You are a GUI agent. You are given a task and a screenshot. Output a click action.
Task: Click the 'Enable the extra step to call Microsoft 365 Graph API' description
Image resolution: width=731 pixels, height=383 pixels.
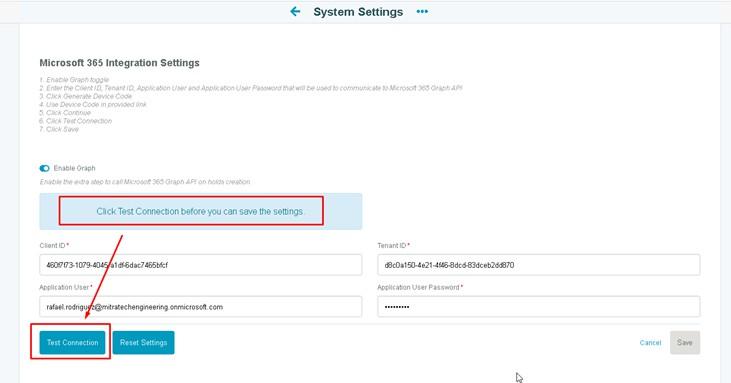tap(145, 182)
